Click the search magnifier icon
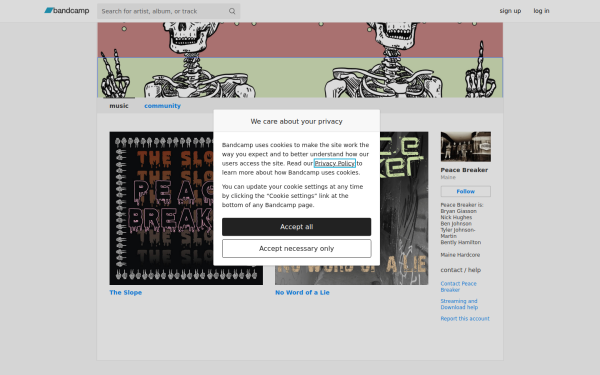 click(x=232, y=11)
